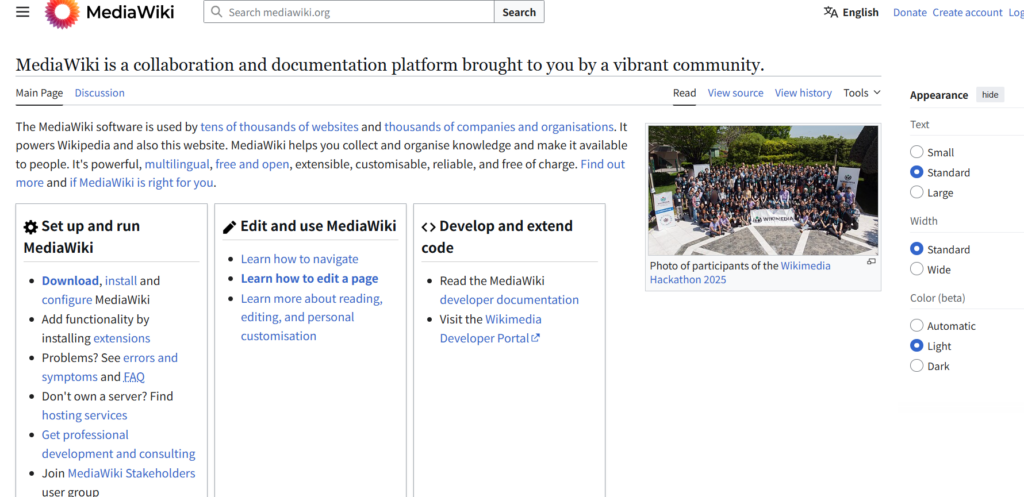Select the Large text size option

pyautogui.click(x=916, y=193)
